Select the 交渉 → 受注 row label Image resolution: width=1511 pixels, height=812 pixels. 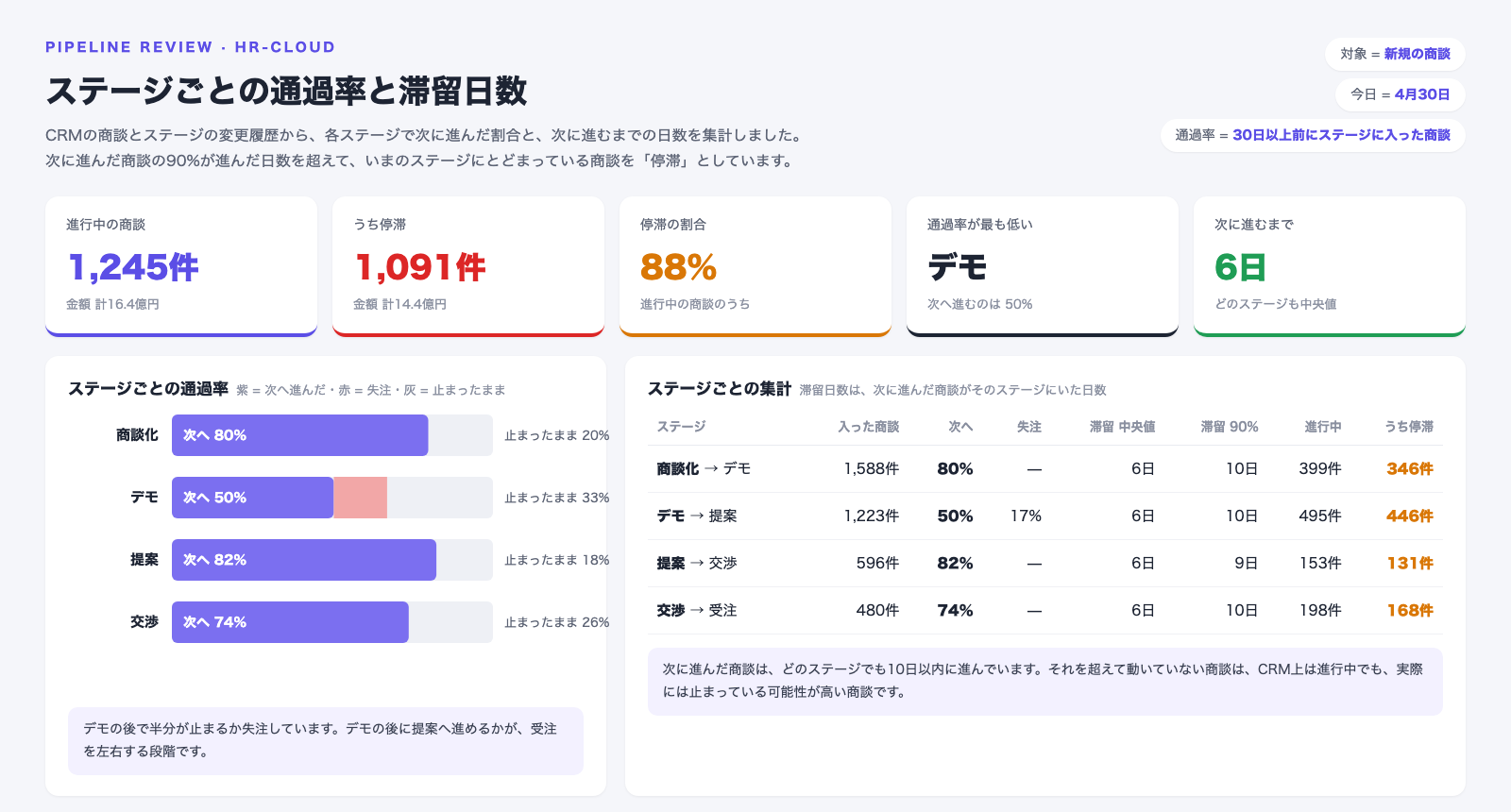click(697, 611)
